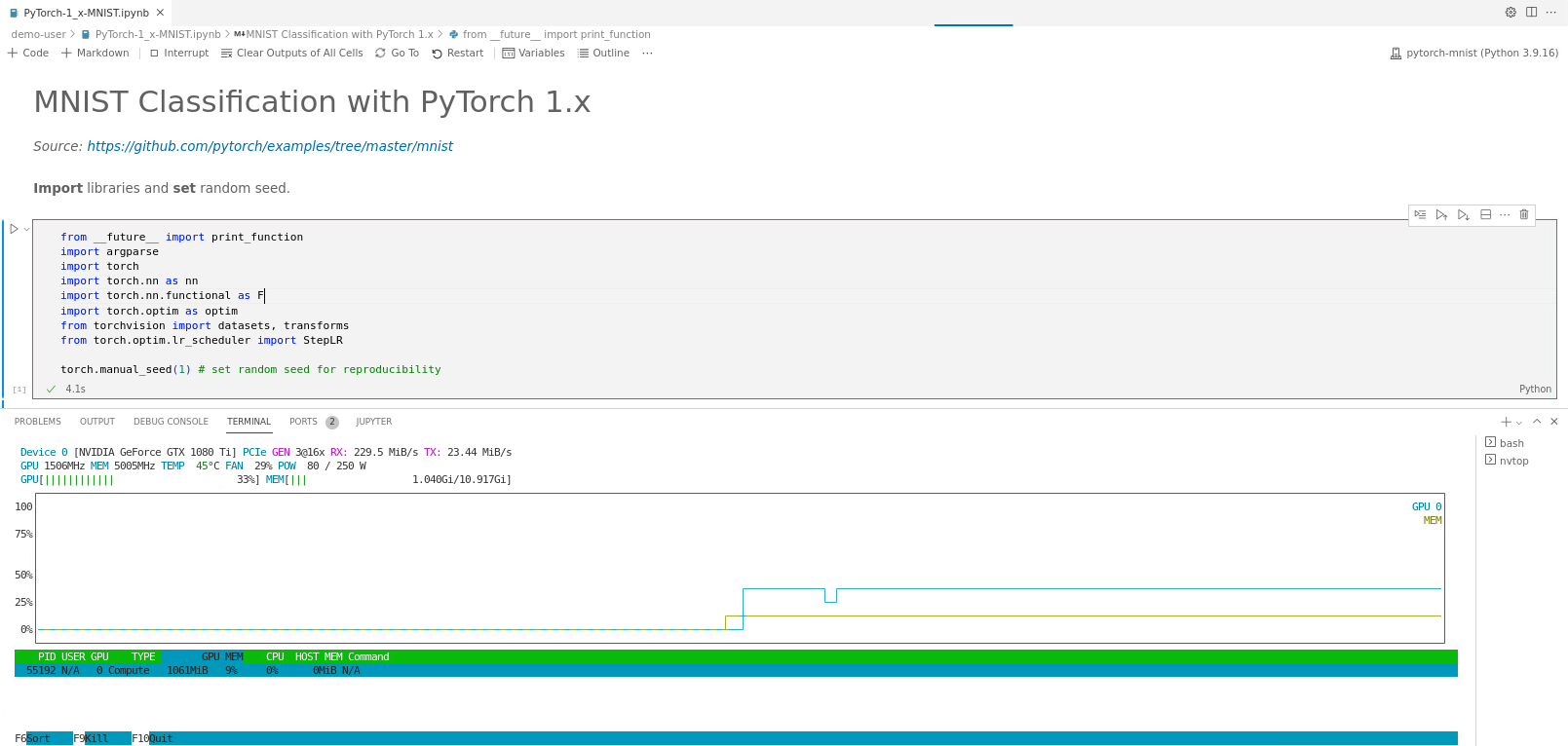Execute above cells icon

(1441, 214)
